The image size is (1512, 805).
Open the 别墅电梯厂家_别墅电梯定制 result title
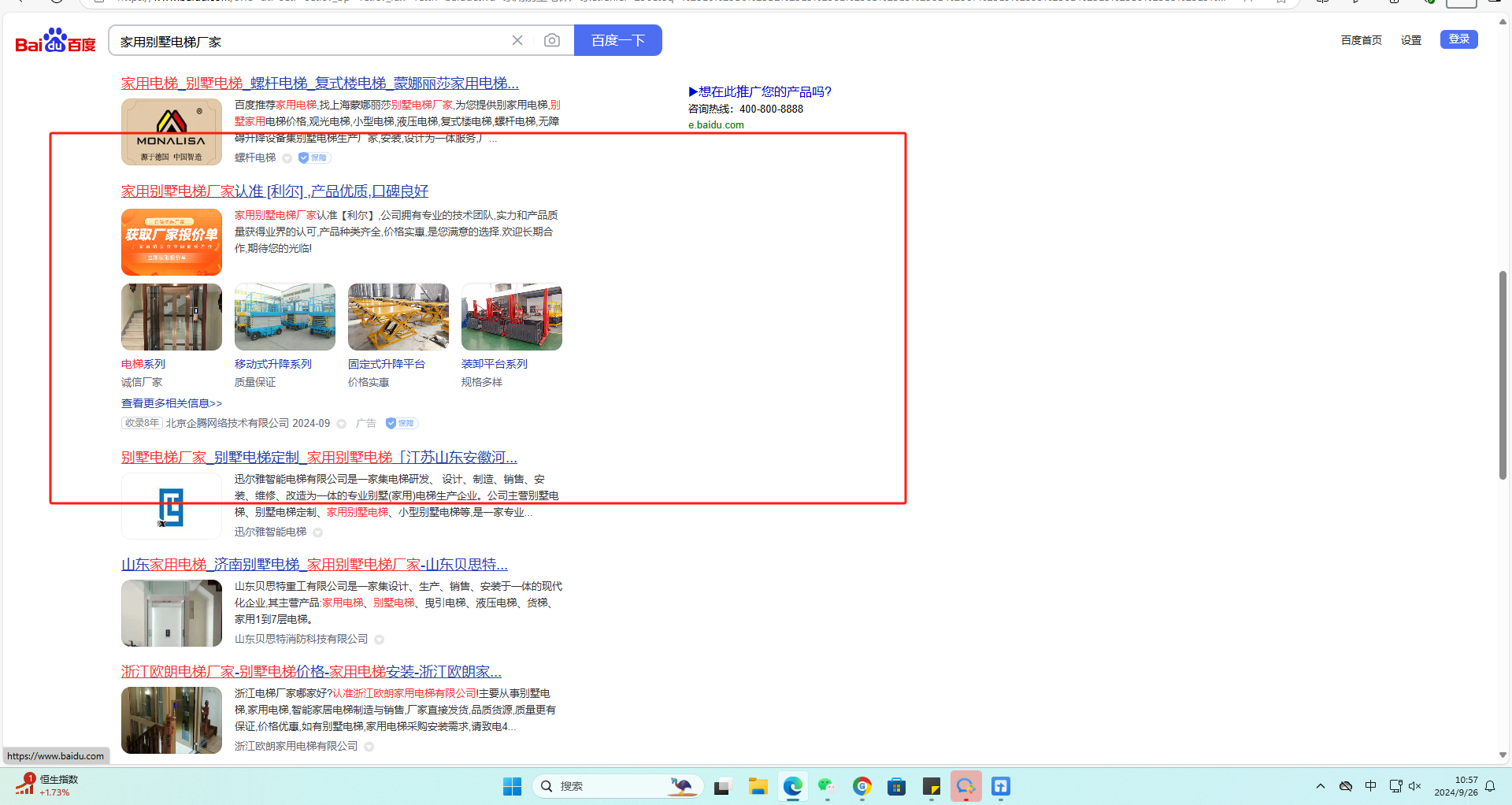(x=319, y=458)
